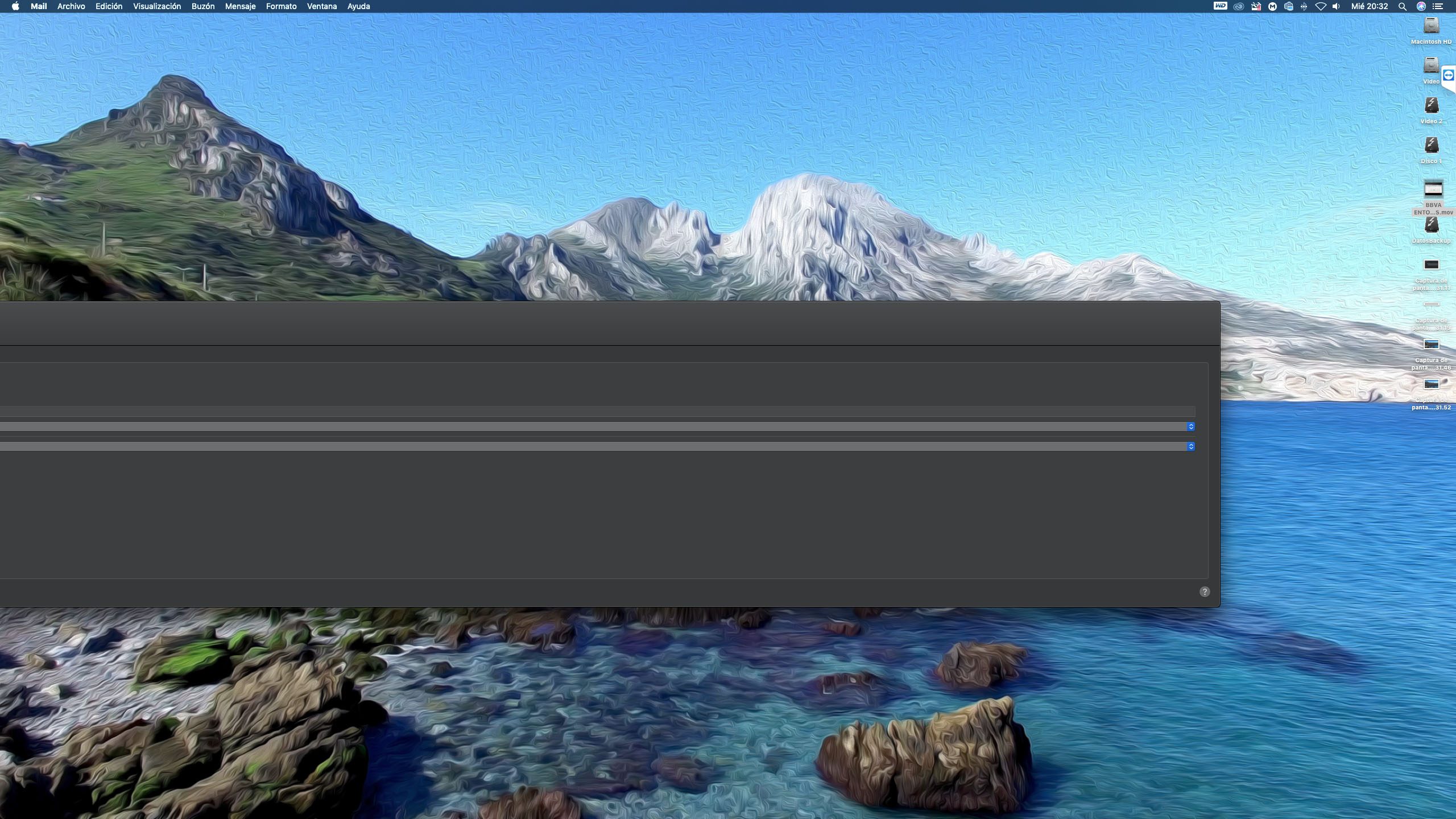Open Spotlight search magnifier

1403,6
